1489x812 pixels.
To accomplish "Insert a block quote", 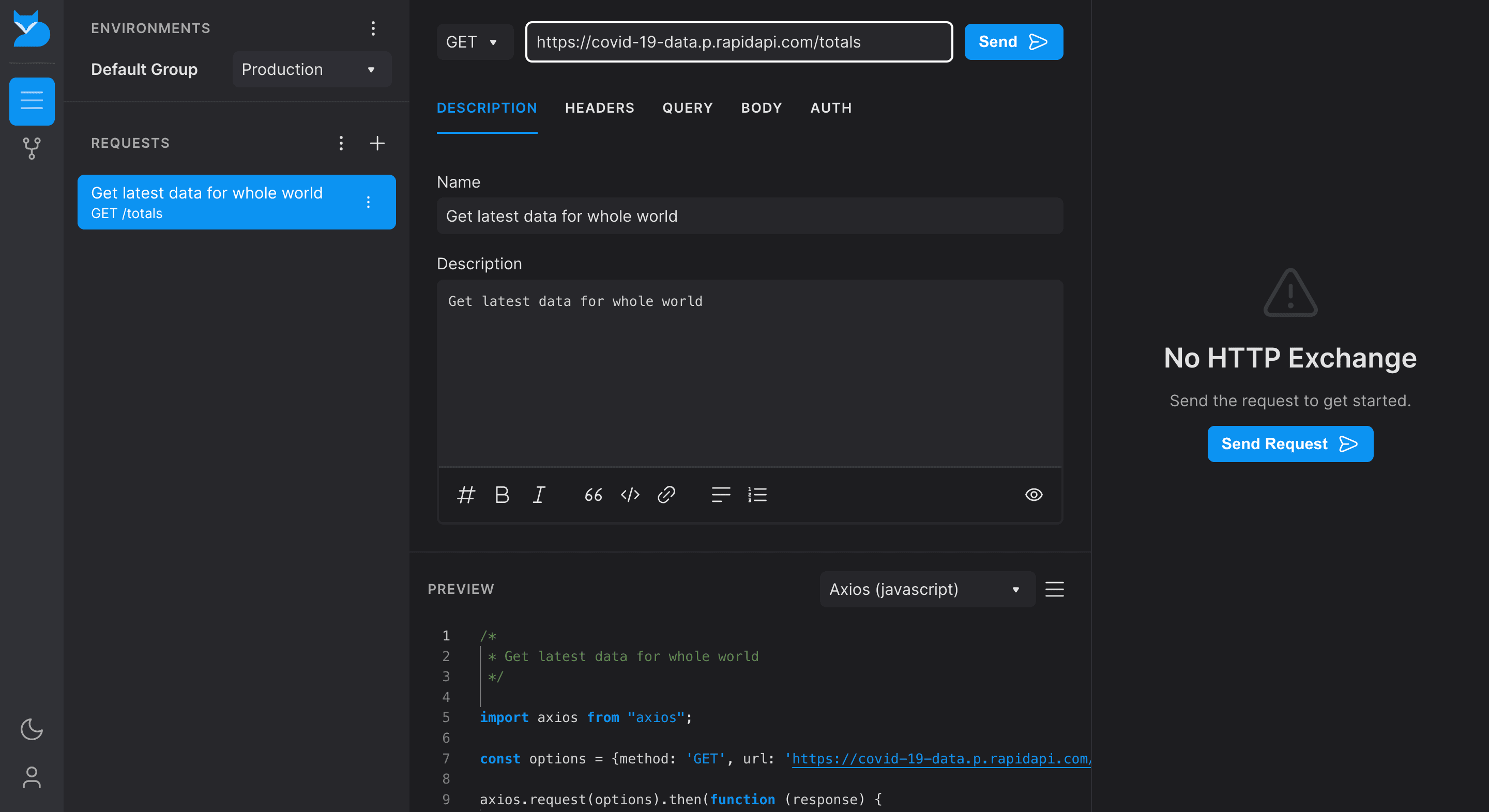I will 593,495.
